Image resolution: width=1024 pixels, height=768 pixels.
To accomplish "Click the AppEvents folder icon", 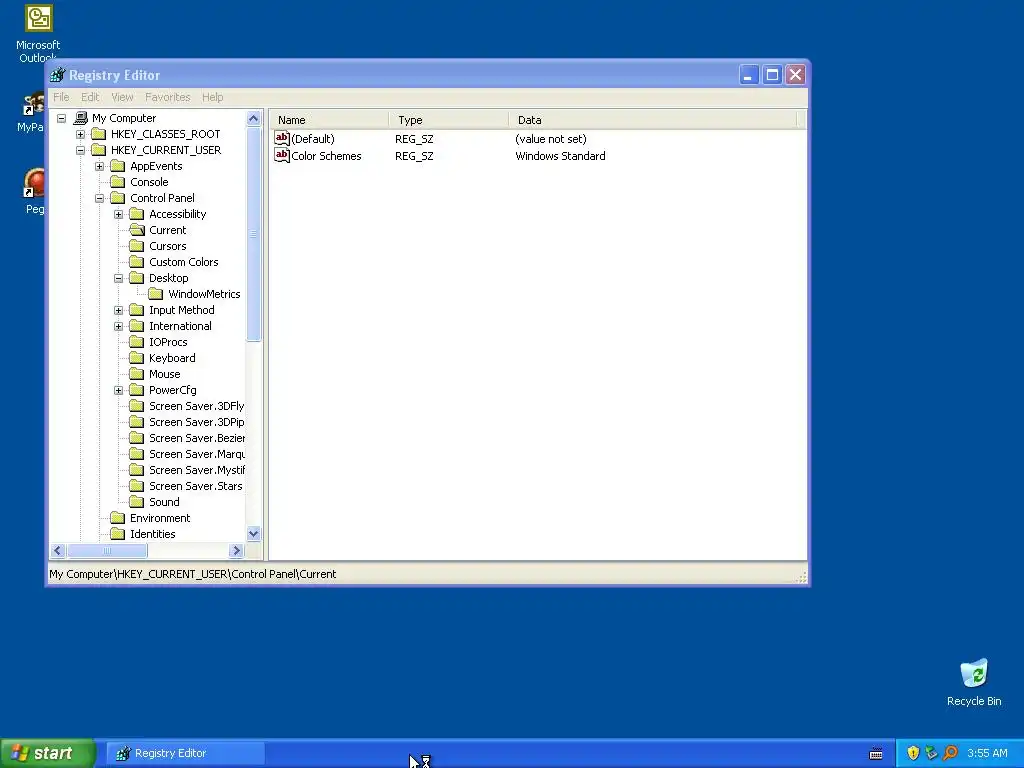I will [x=118, y=166].
